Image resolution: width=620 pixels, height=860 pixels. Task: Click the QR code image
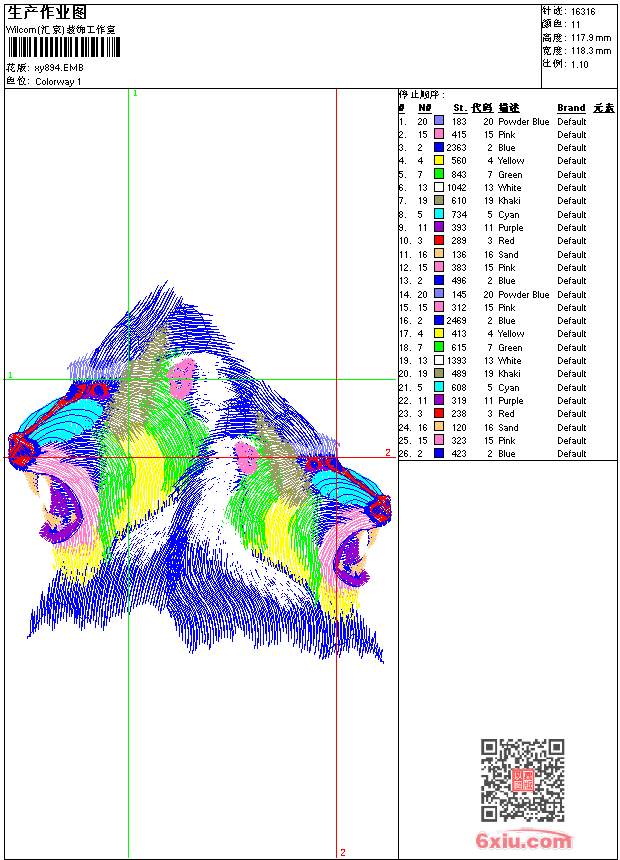522,780
